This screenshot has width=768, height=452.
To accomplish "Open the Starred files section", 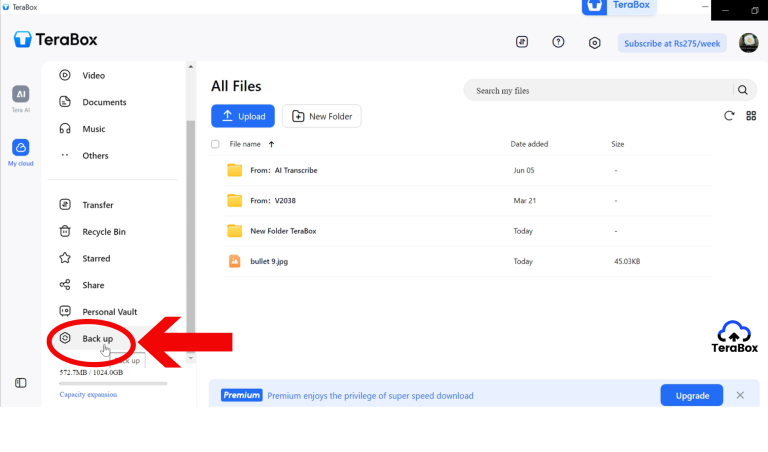I will (96, 258).
